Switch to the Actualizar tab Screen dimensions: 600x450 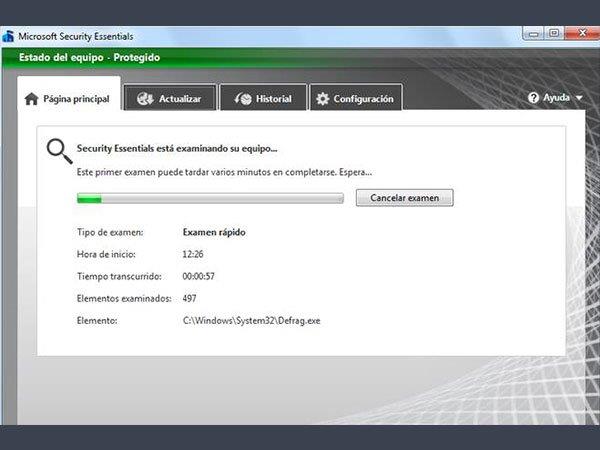(x=170, y=98)
